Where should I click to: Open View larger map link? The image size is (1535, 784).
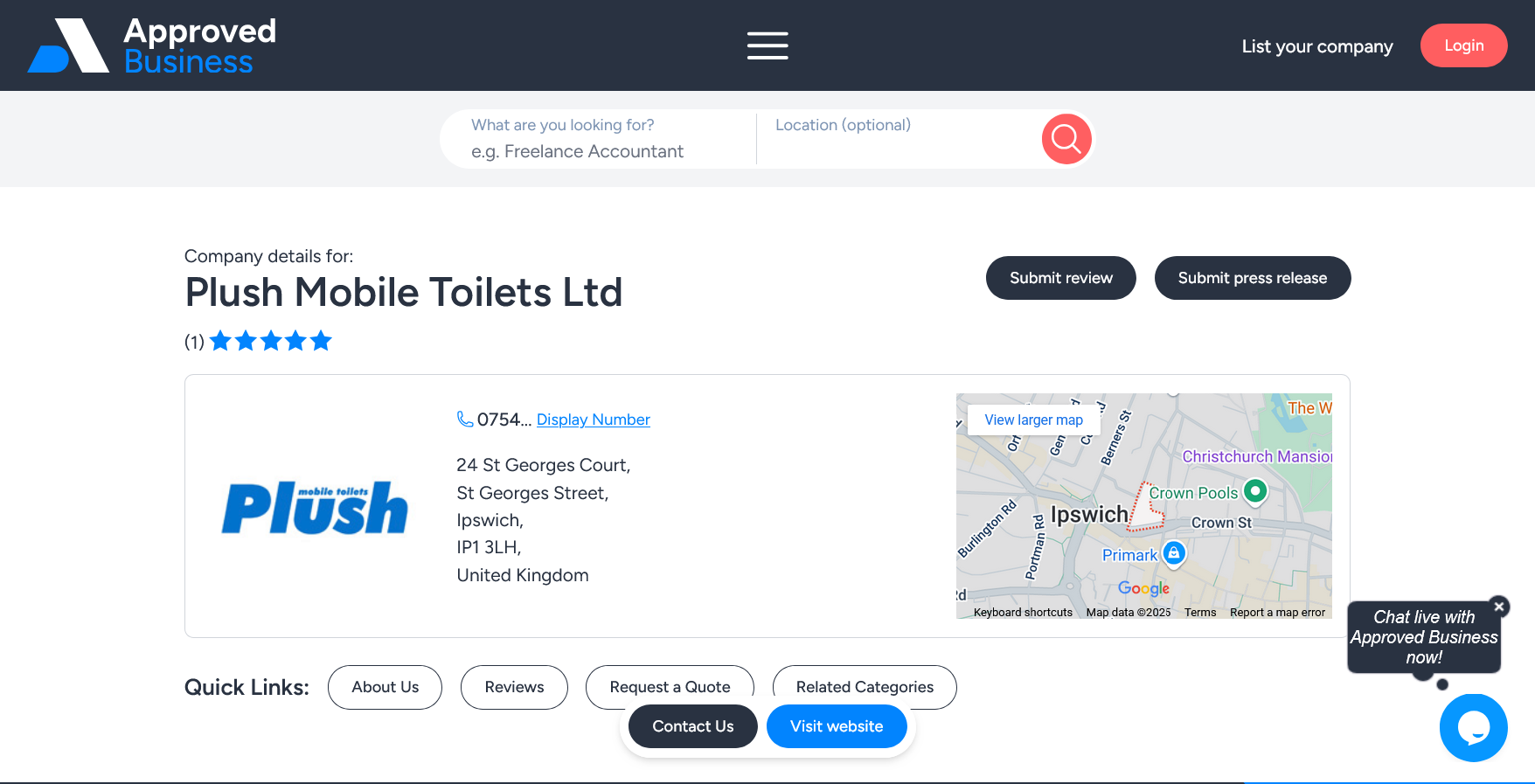1033,420
